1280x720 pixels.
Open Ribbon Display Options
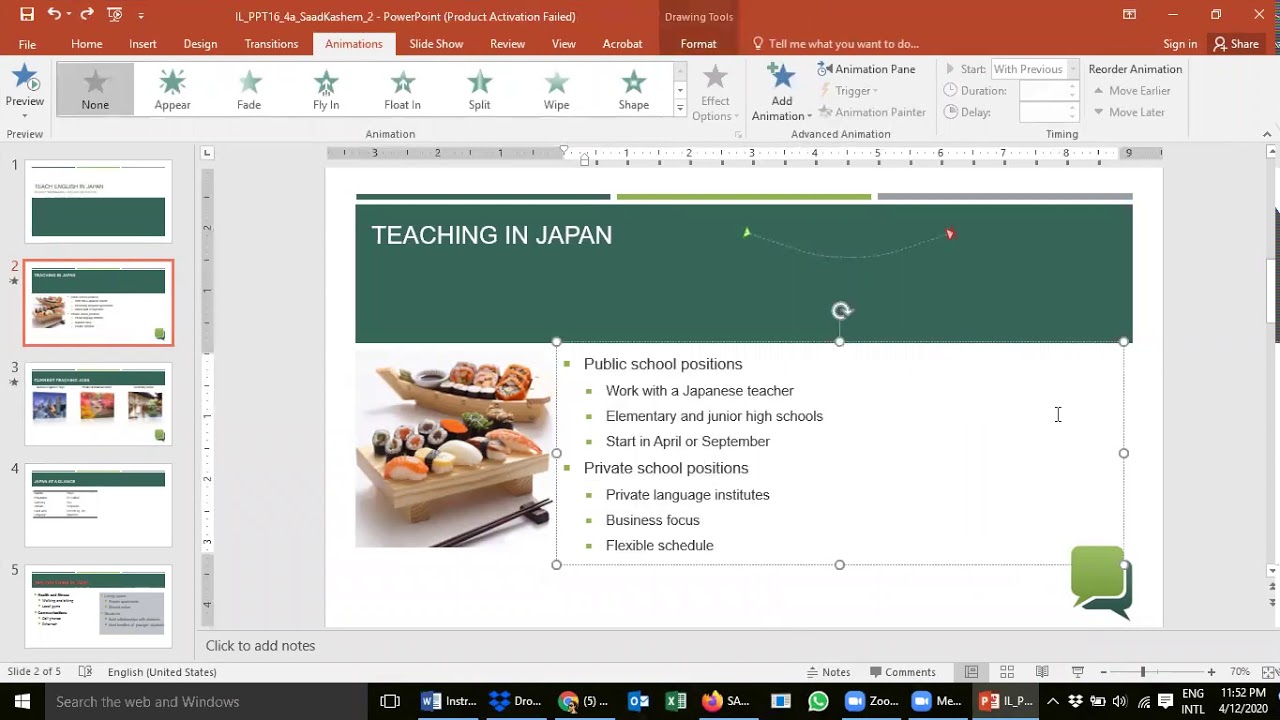pyautogui.click(x=1129, y=15)
